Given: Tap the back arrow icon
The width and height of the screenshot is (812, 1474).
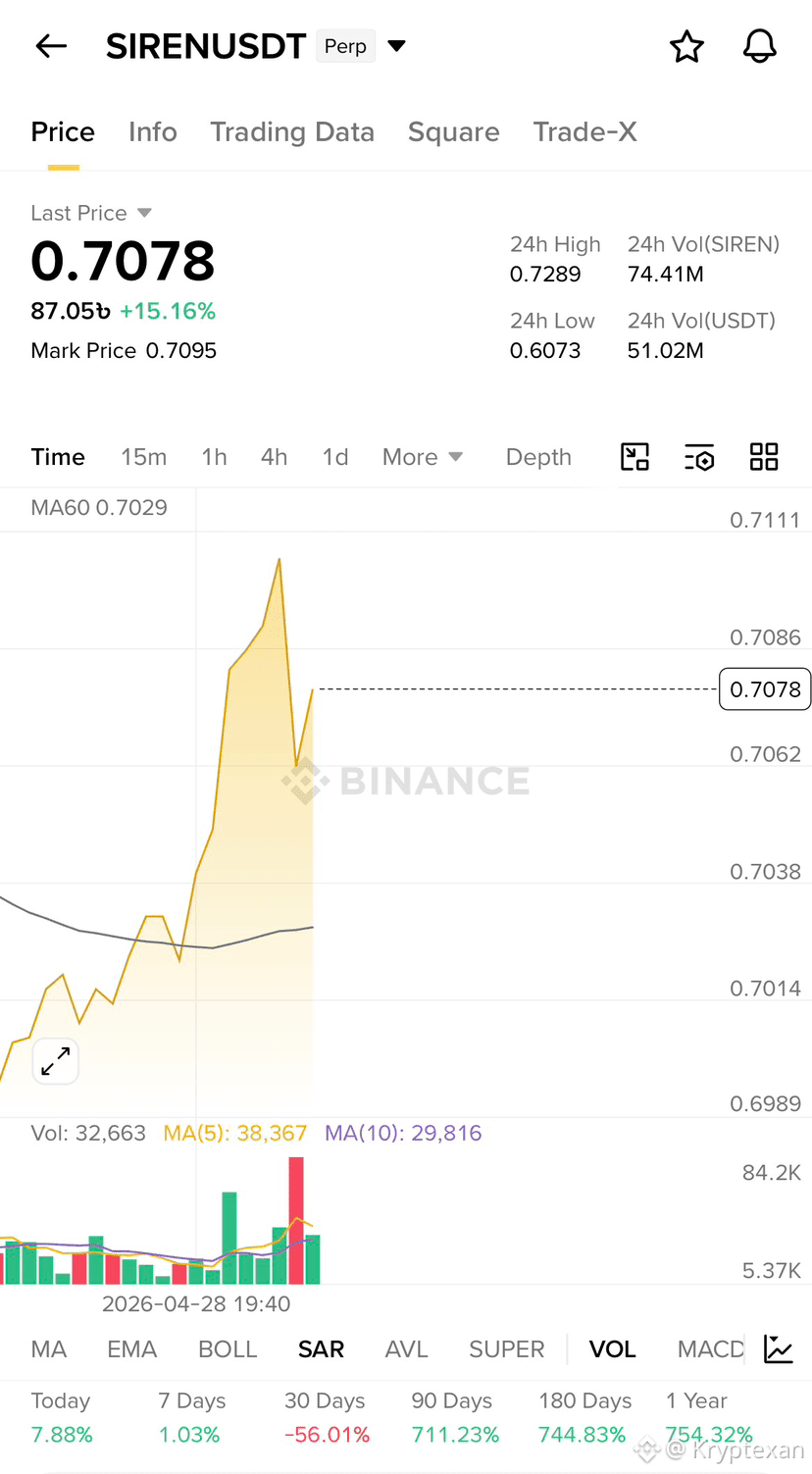Looking at the screenshot, I should pos(51,46).
